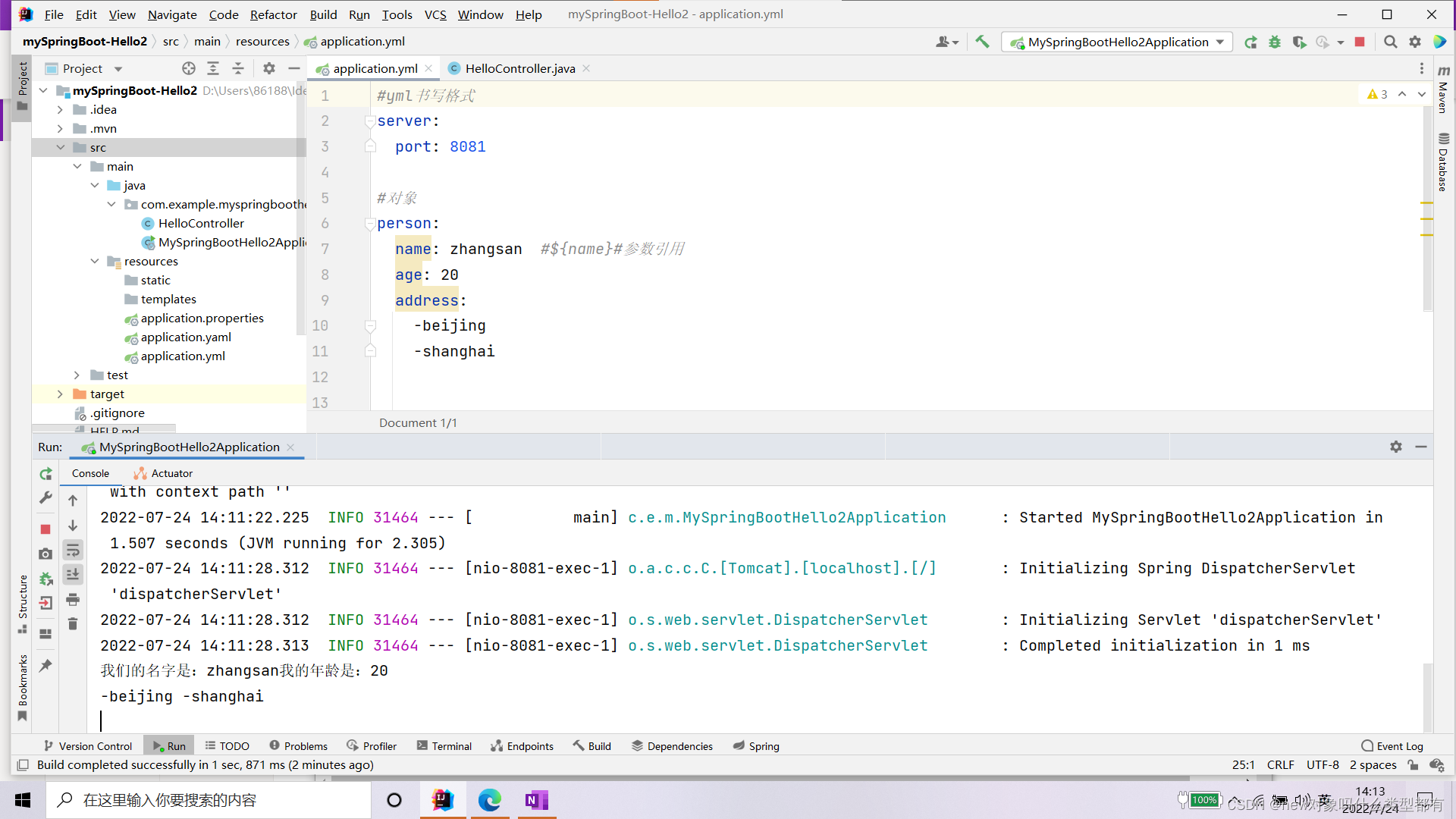Switch to the Actuator tab
The width and height of the screenshot is (1456, 819).
[163, 473]
